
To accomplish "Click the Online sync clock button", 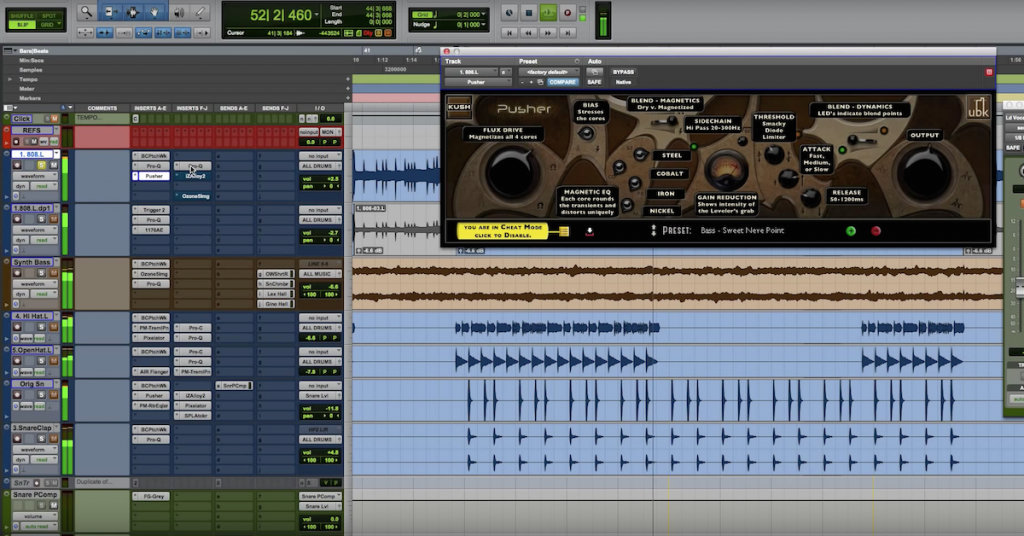I will pos(509,12).
